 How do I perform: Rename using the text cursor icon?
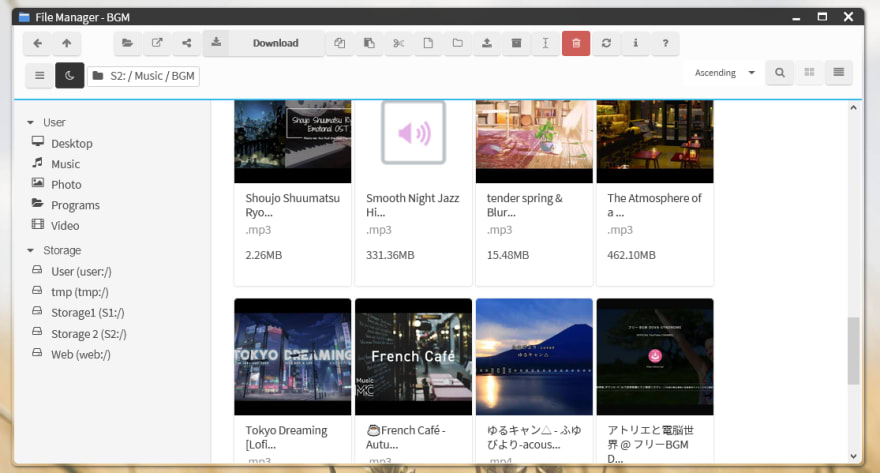546,43
